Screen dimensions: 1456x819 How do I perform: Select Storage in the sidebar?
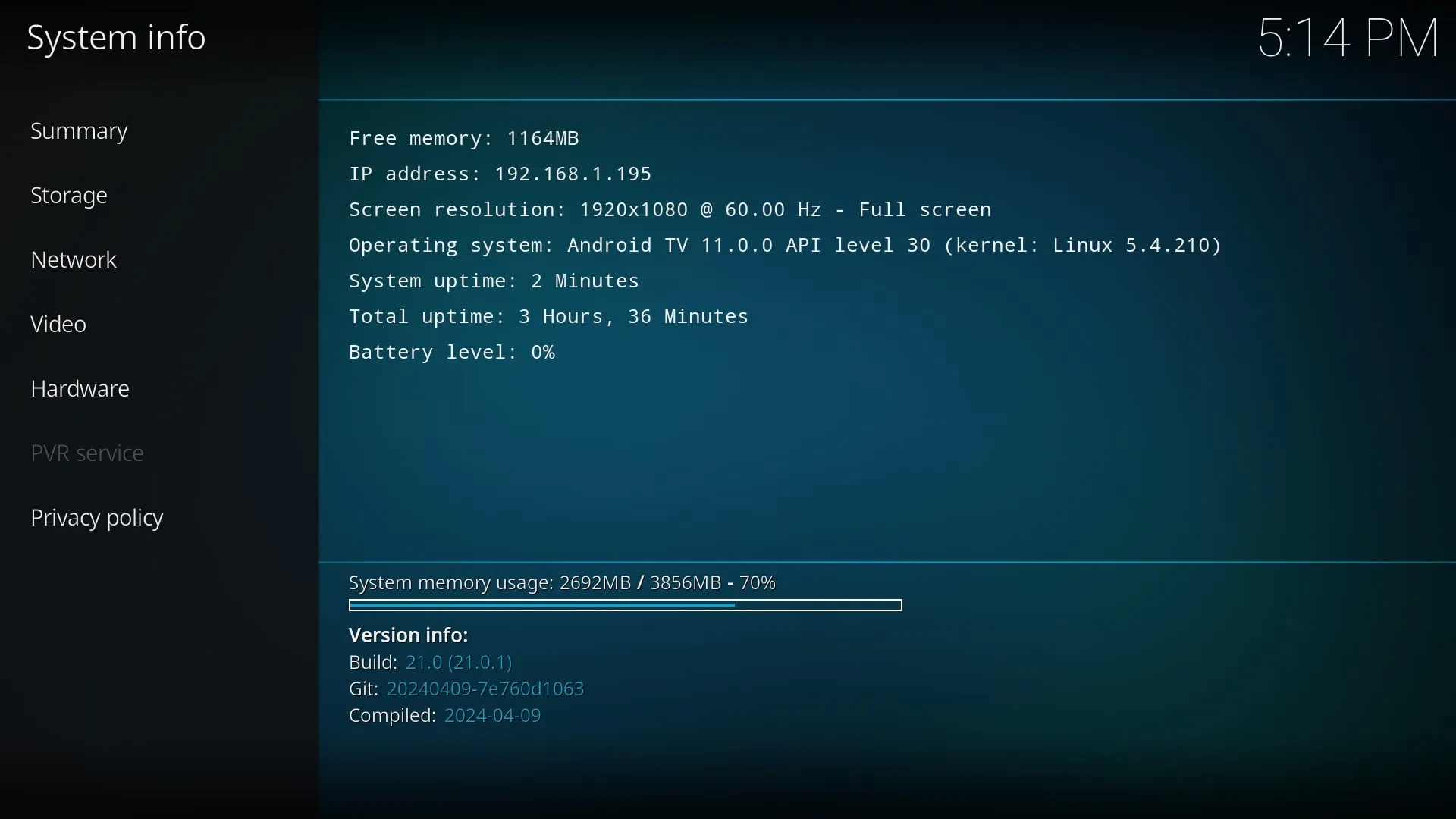tap(69, 196)
